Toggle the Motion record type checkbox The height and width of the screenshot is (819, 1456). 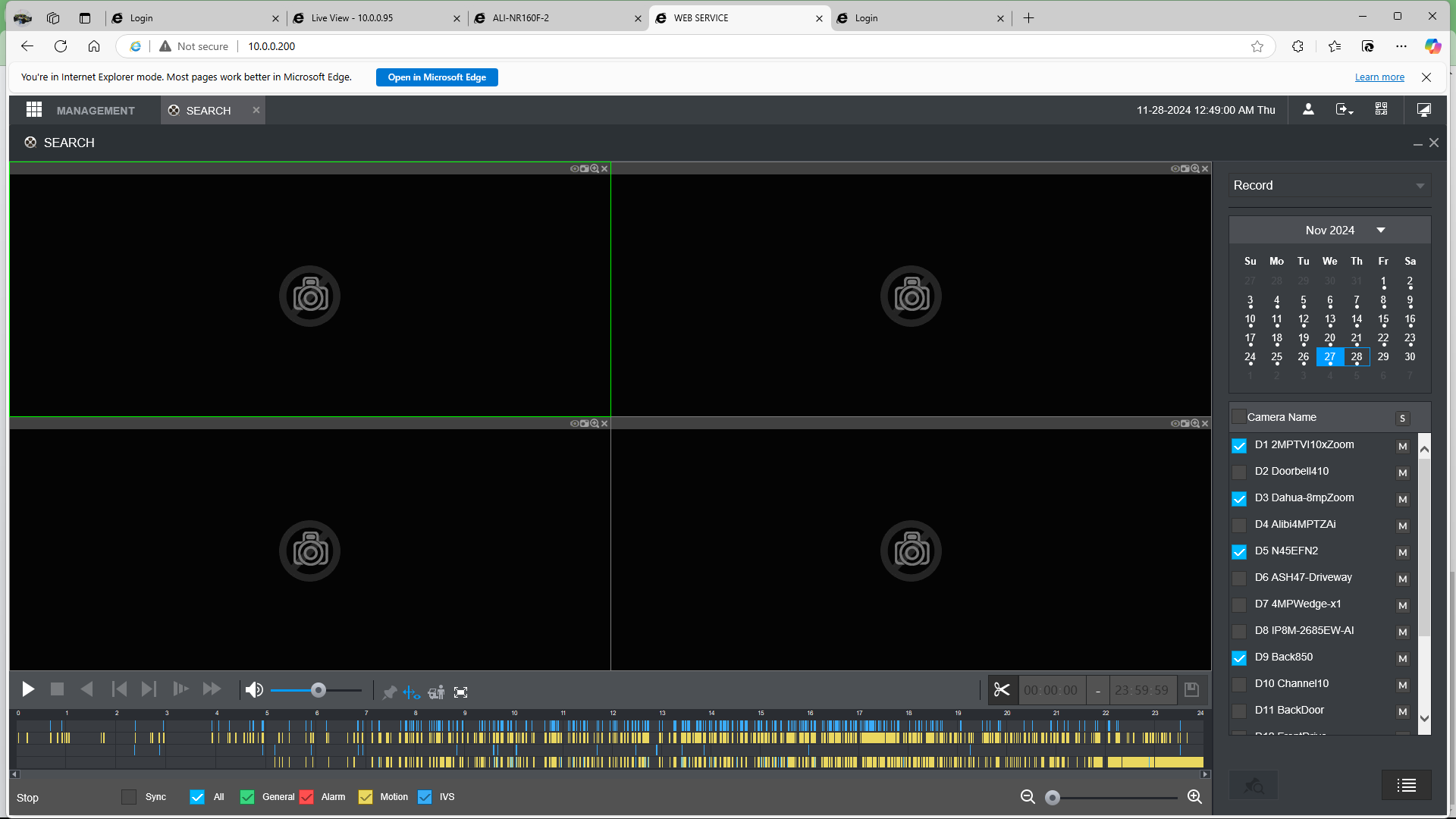pos(366,797)
